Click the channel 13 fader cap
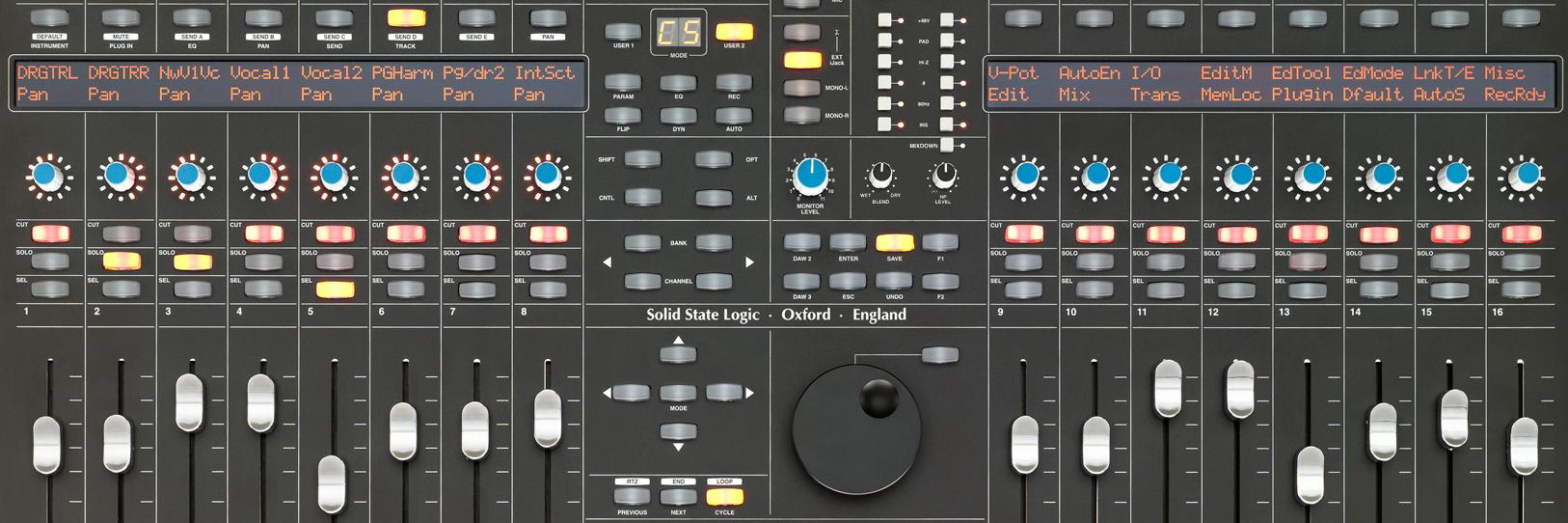This screenshot has width=1568, height=523. (1310, 476)
